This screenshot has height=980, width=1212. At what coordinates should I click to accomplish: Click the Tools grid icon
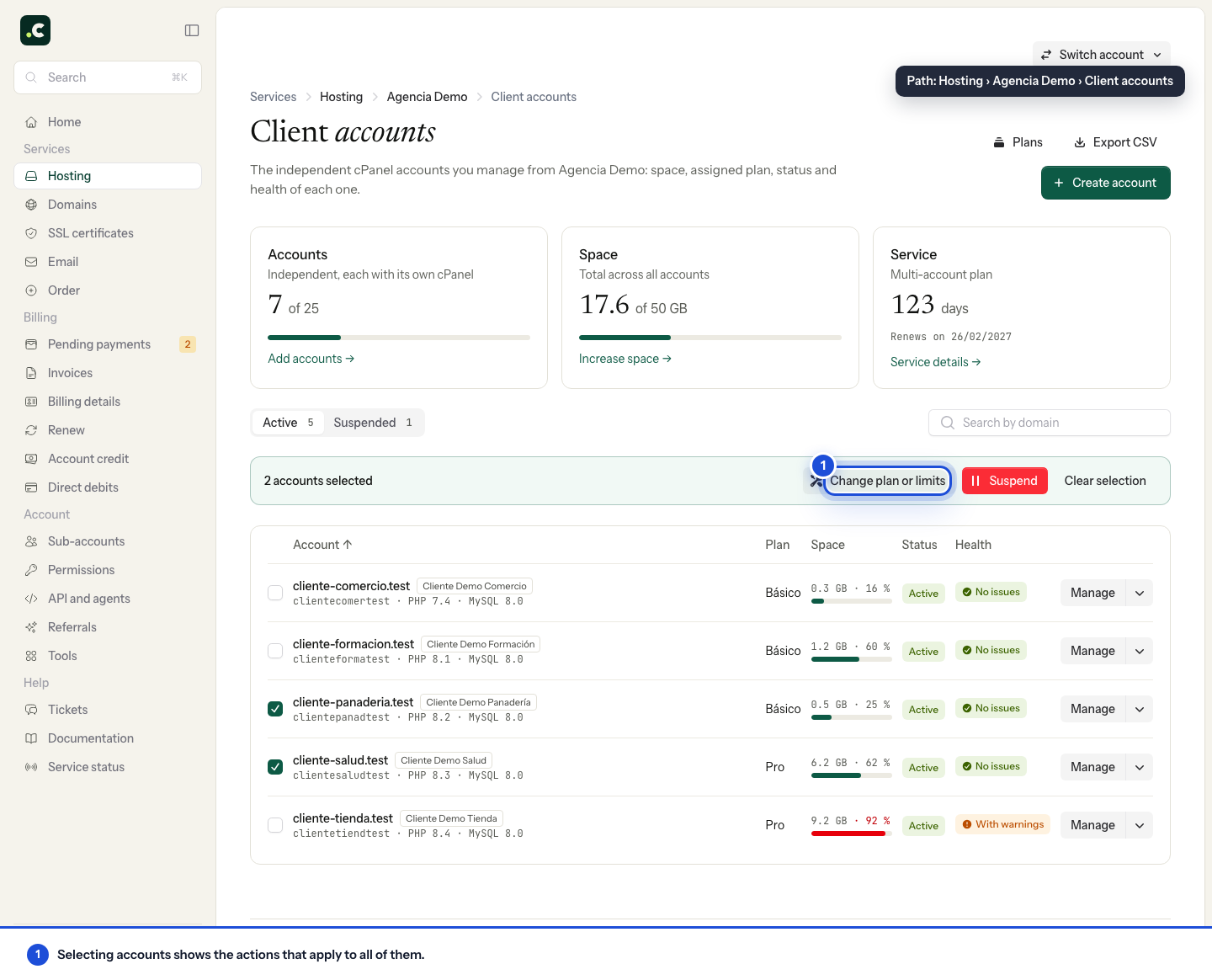pyautogui.click(x=31, y=656)
